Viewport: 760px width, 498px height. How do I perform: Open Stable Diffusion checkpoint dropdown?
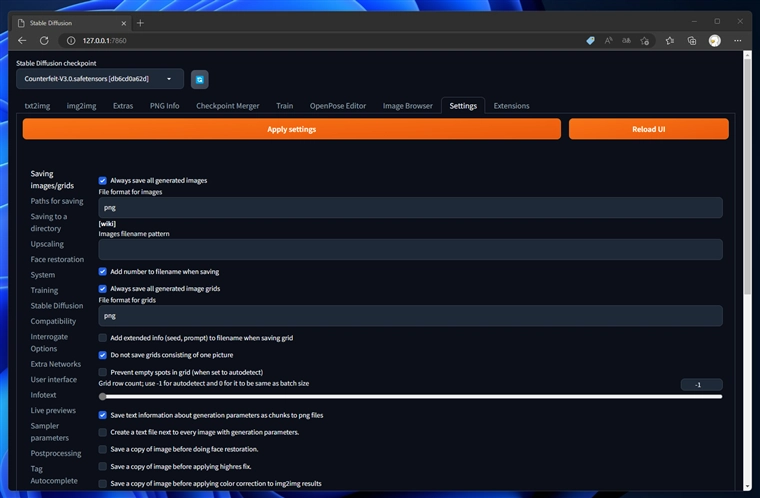click(x=100, y=79)
